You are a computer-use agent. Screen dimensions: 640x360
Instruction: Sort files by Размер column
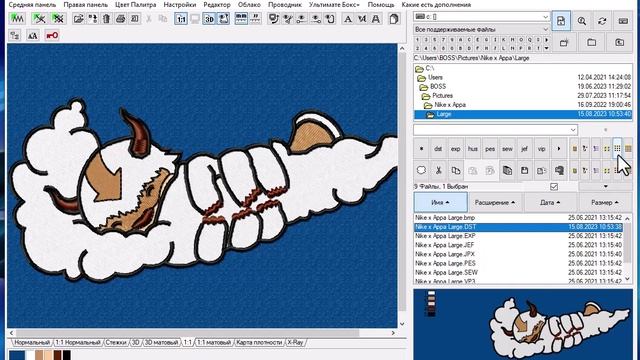604,202
